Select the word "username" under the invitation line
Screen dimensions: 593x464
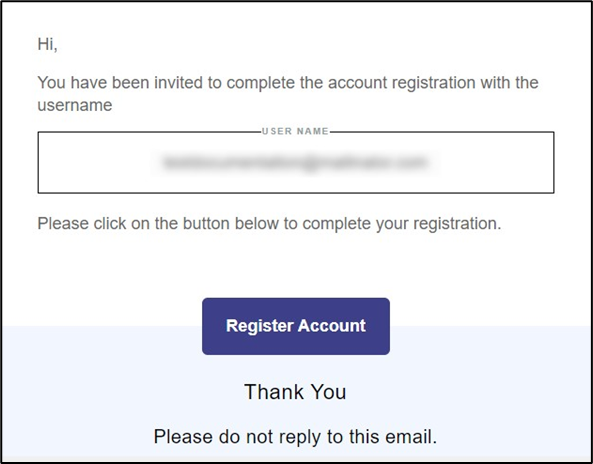coord(75,106)
